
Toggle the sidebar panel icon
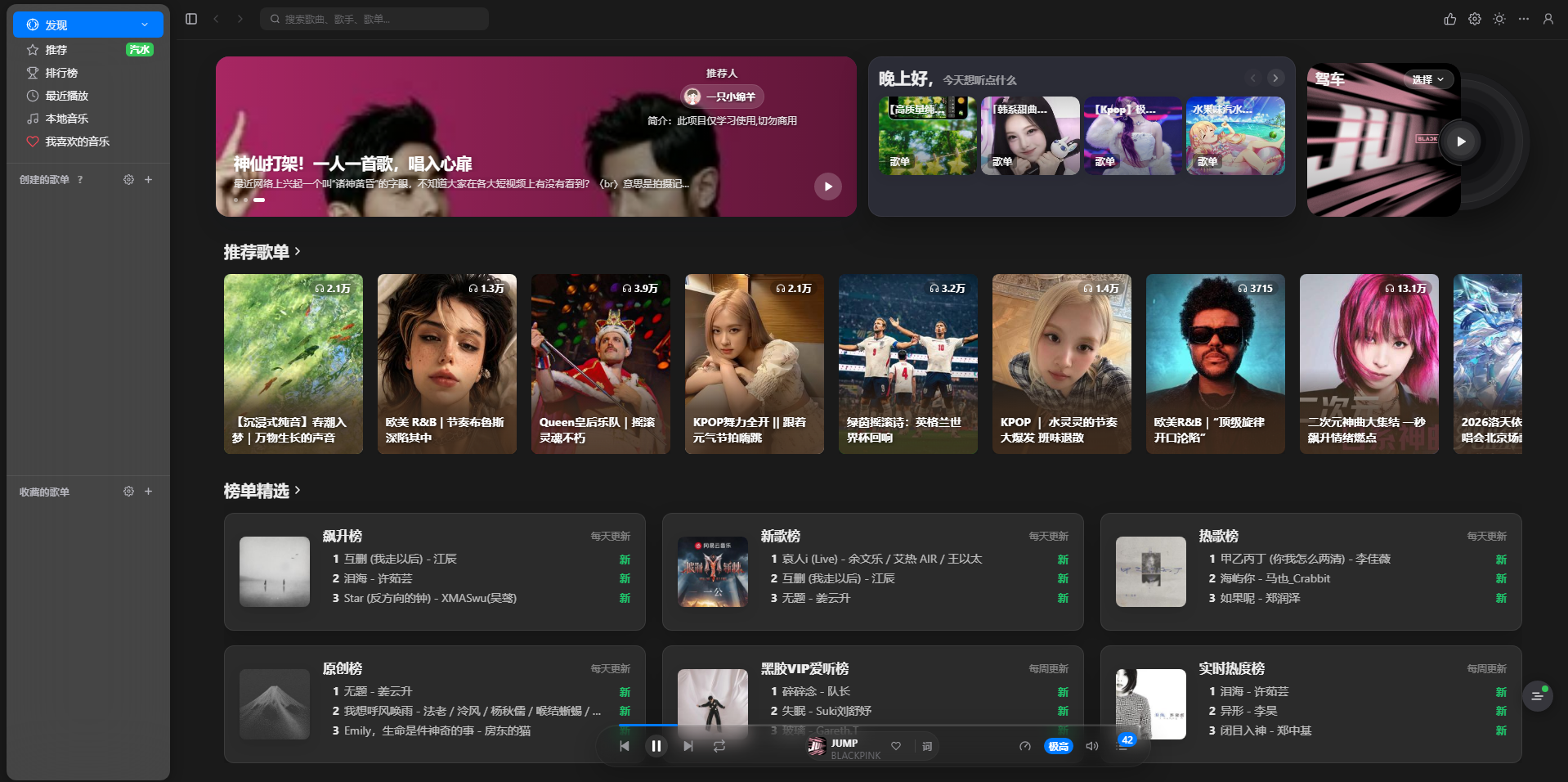tap(191, 19)
